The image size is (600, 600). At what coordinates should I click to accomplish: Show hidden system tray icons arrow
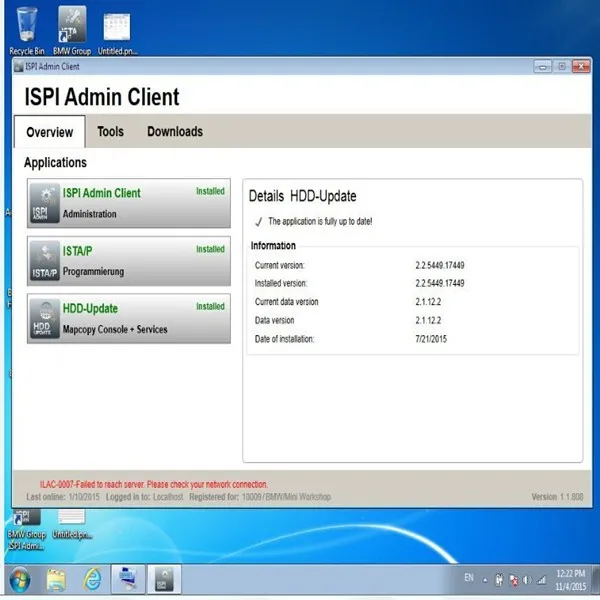pyautogui.click(x=485, y=580)
